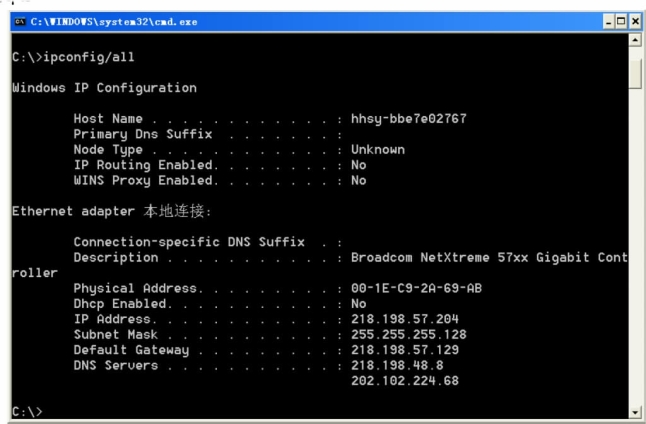646x424 pixels.
Task: Click the Ethernet adapter heading line
Action: pos(112,211)
